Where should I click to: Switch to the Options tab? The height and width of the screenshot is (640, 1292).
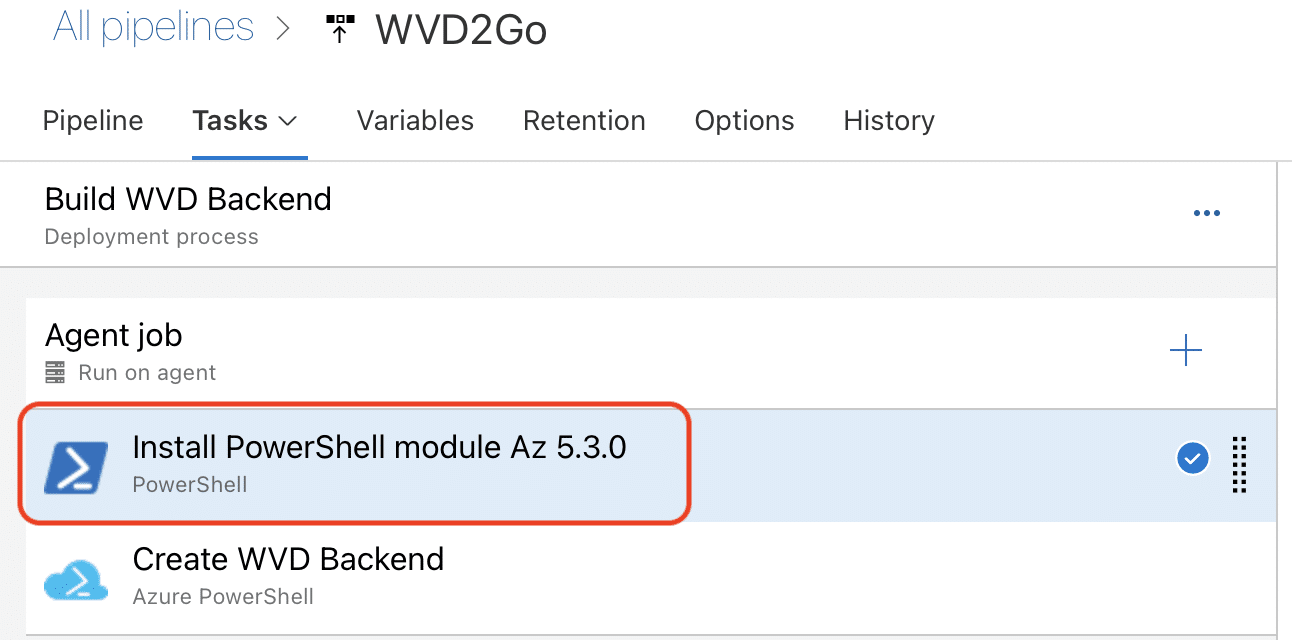point(744,120)
